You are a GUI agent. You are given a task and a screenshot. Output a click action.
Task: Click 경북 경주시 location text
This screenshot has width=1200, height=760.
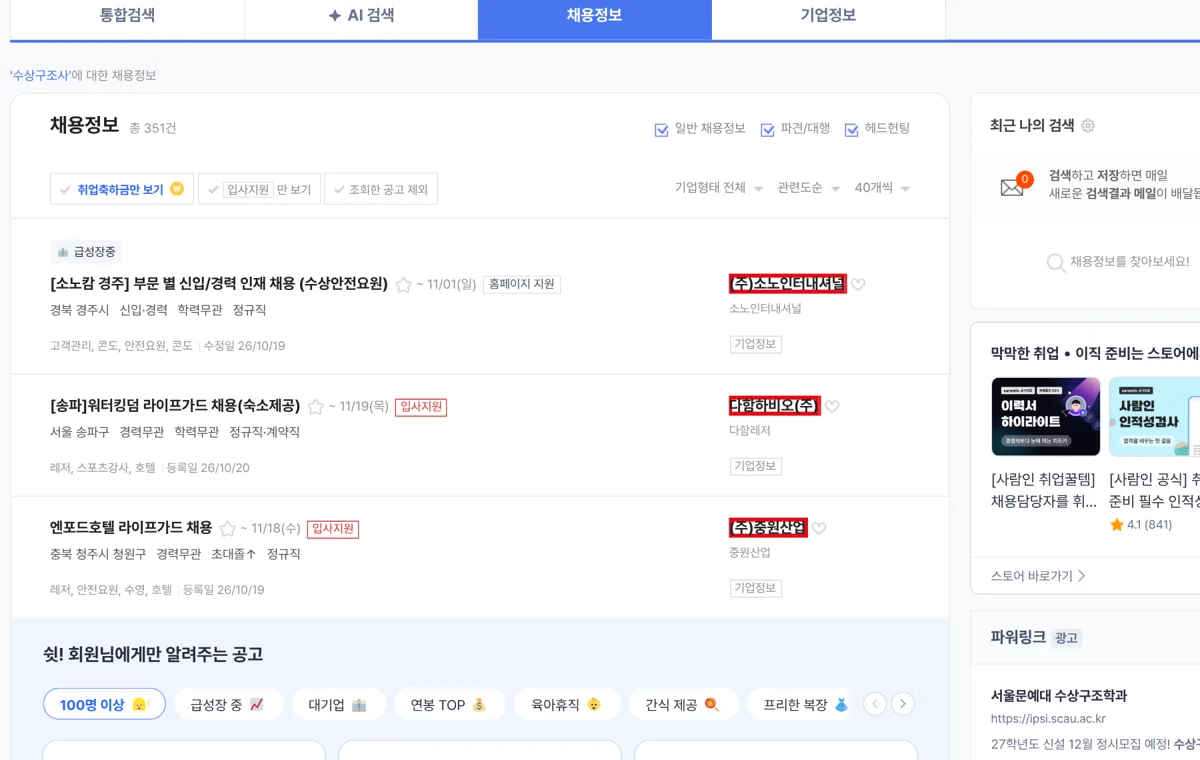click(79, 311)
